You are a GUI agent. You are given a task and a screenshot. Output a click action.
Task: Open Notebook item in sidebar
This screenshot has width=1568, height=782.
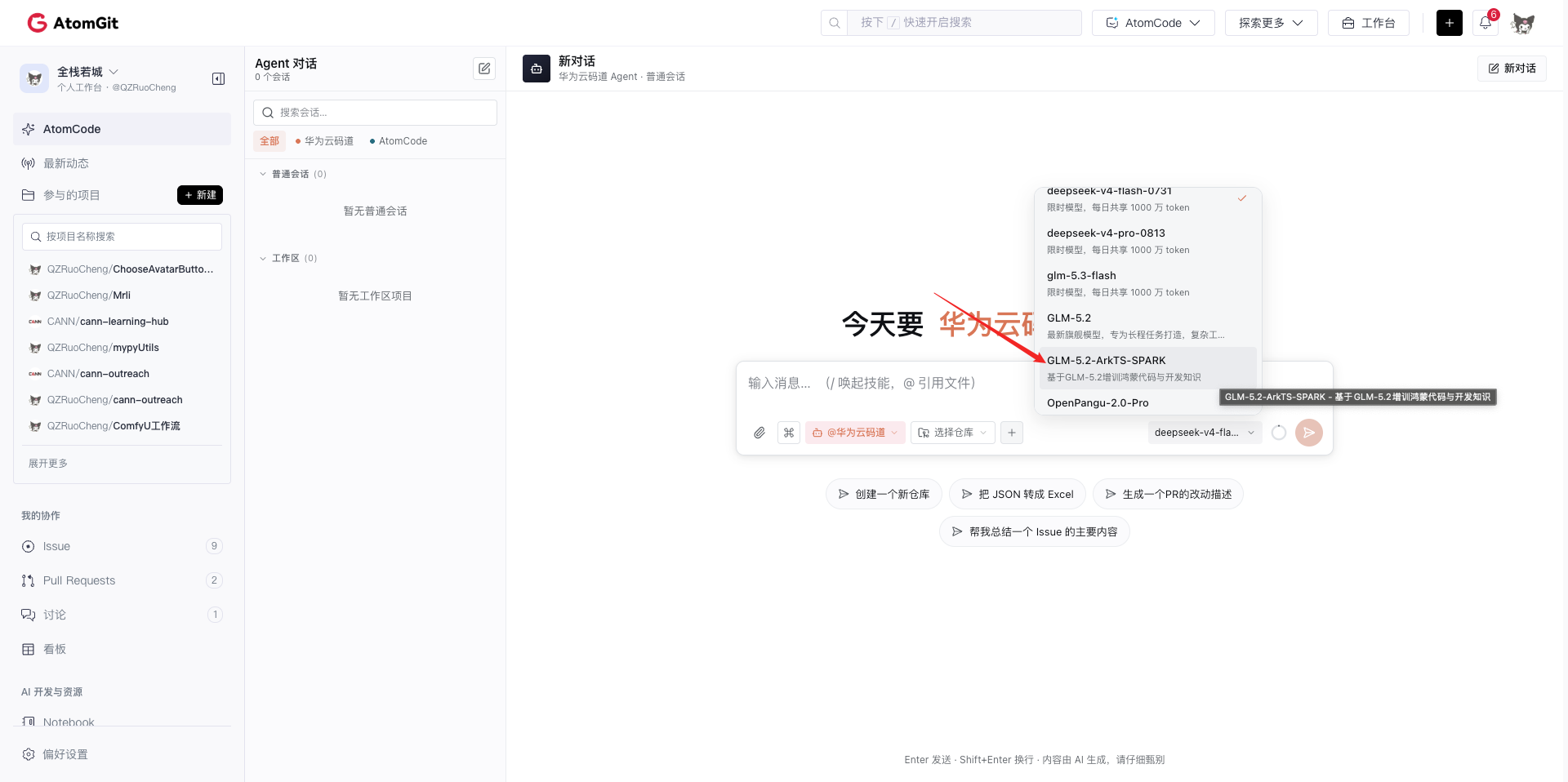(122, 722)
